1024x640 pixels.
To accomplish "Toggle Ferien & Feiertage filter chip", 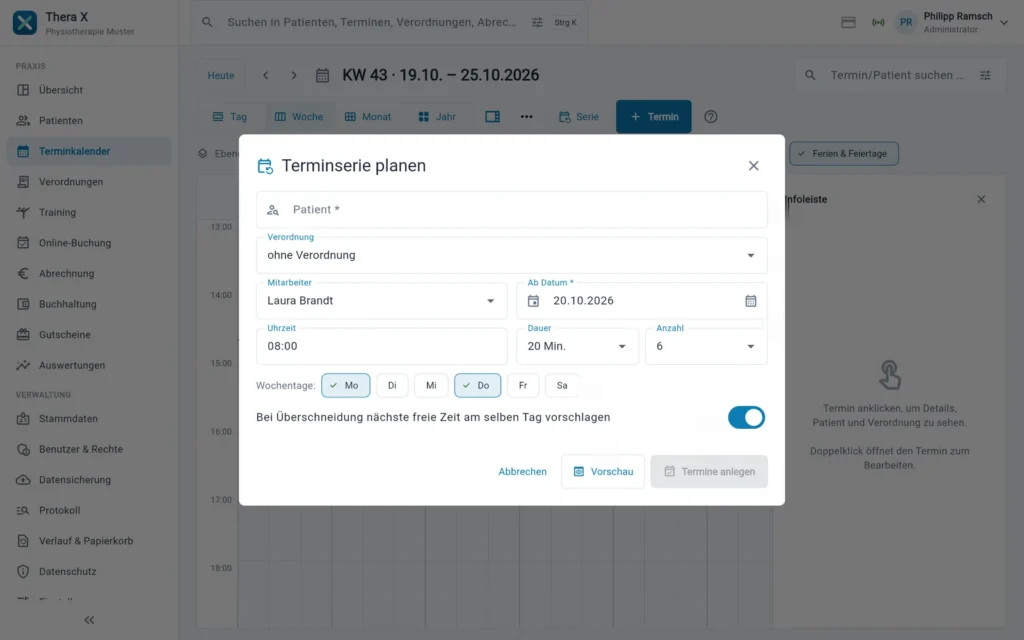I will (844, 153).
